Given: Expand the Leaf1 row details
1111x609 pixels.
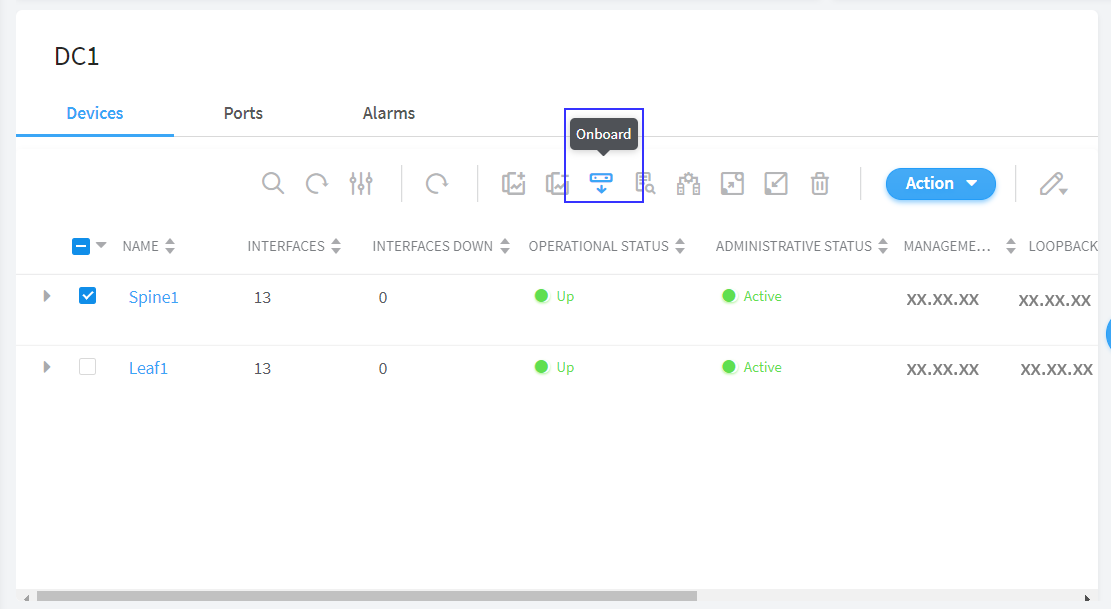Looking at the screenshot, I should 46,367.
